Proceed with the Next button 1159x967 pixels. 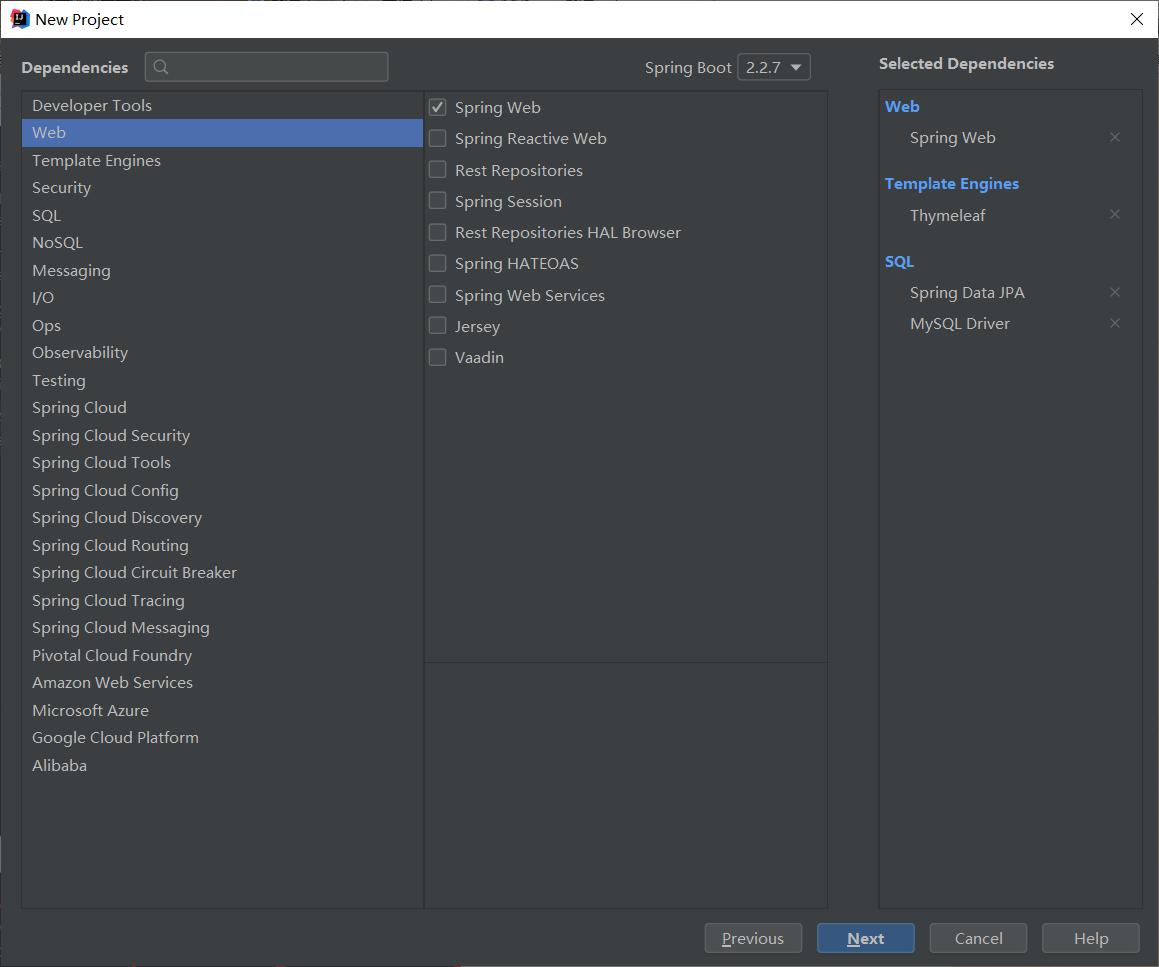(x=866, y=938)
